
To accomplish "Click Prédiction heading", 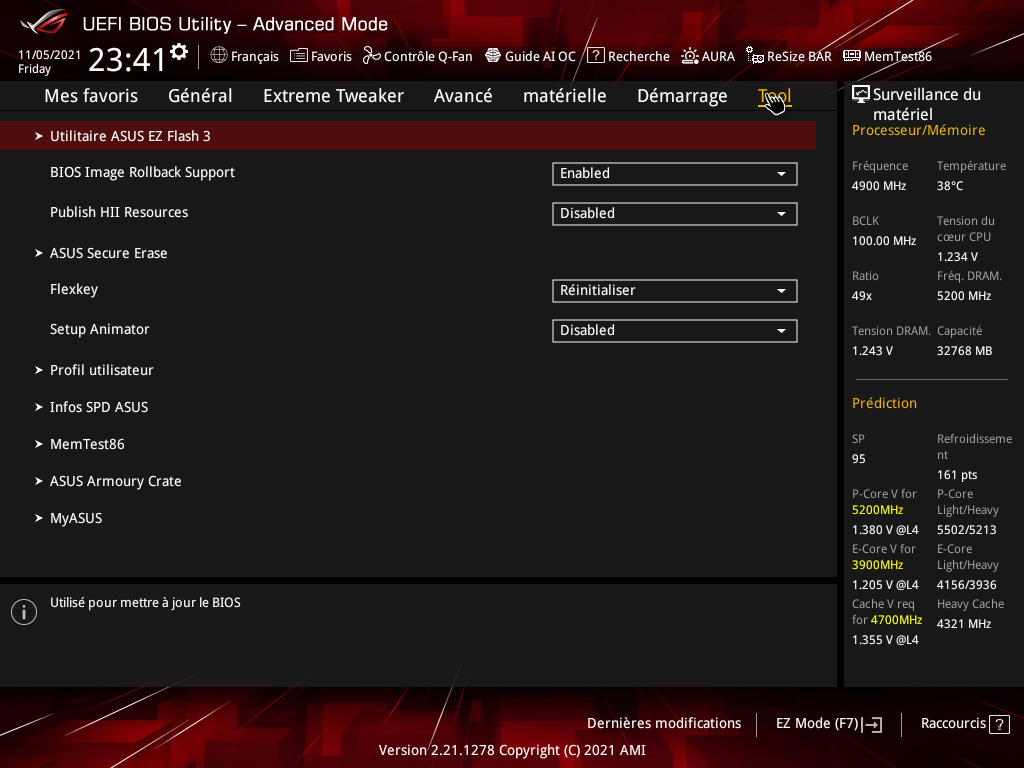I will click(x=884, y=404).
